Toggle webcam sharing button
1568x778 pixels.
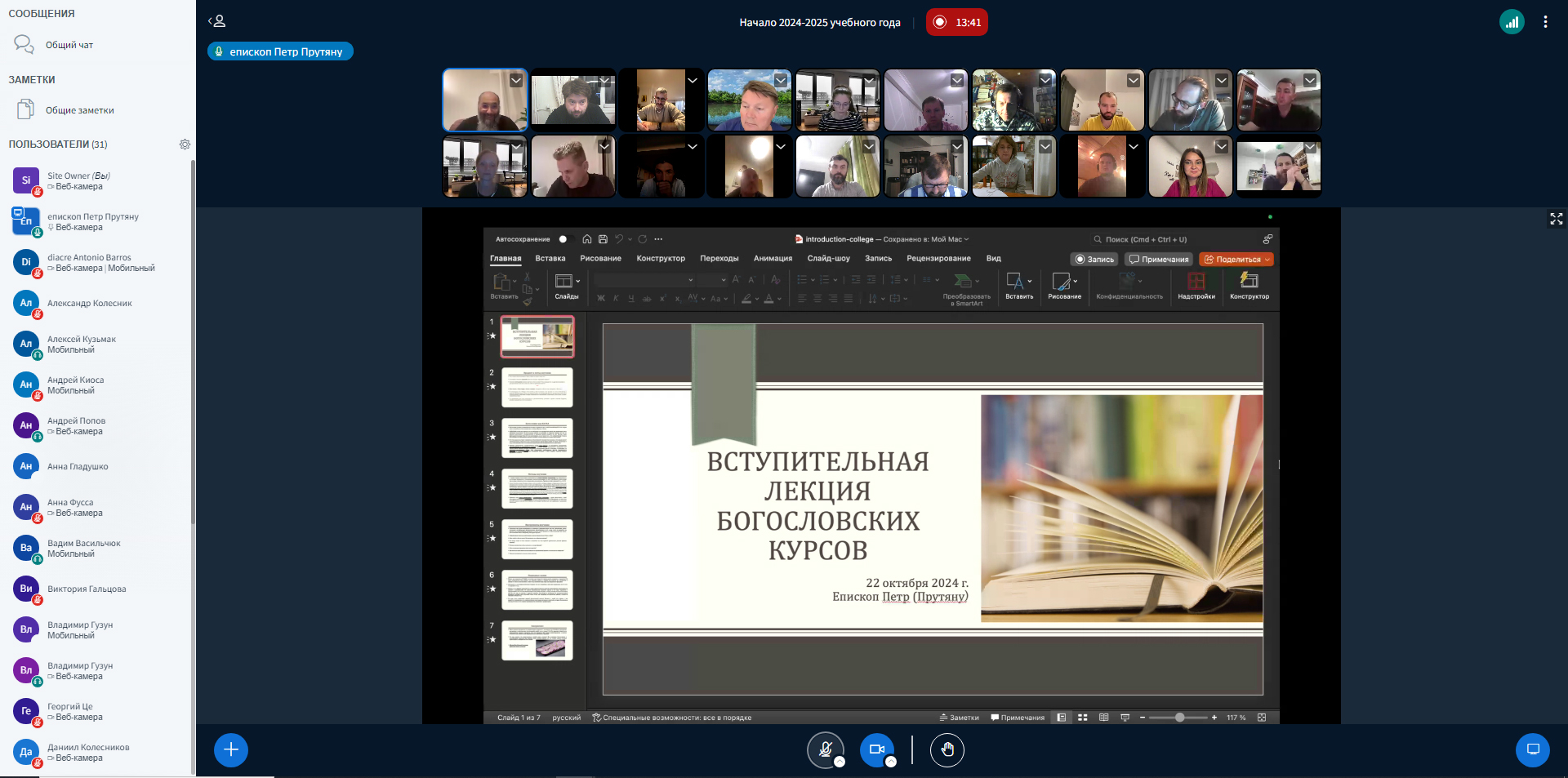(876, 749)
